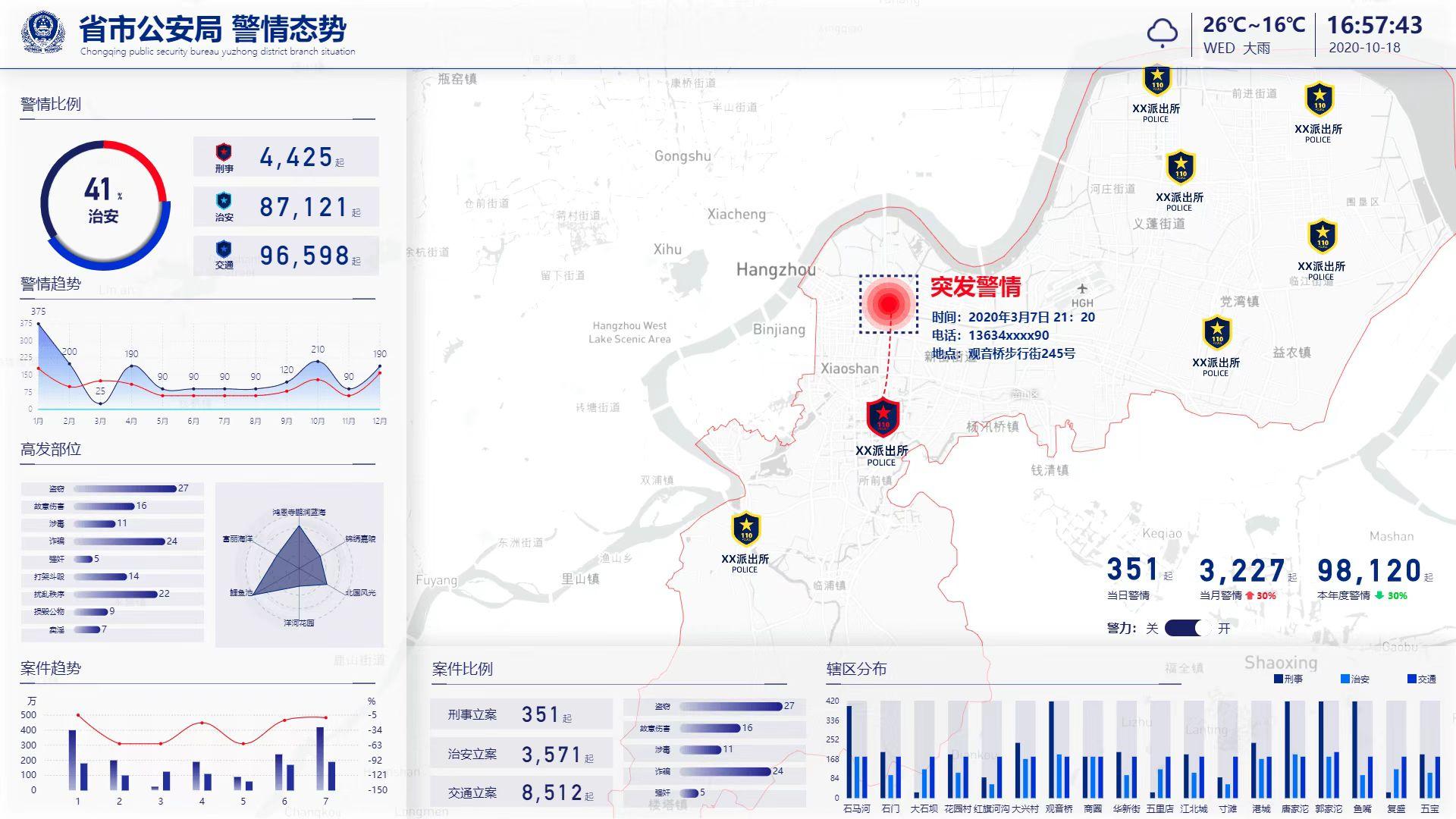Toggle 交通 legend in district chart

click(1422, 679)
